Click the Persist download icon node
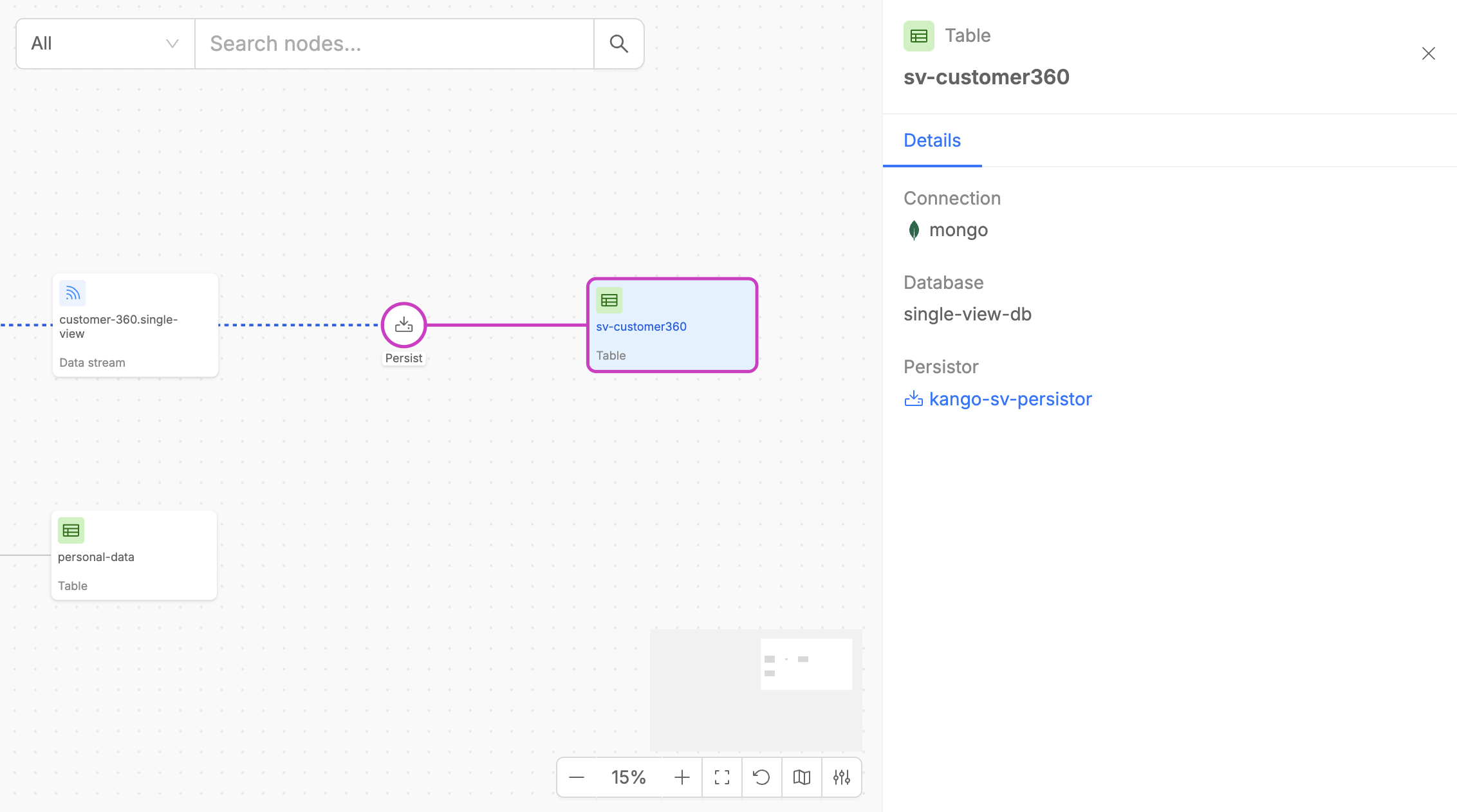The width and height of the screenshot is (1457, 812). (404, 325)
